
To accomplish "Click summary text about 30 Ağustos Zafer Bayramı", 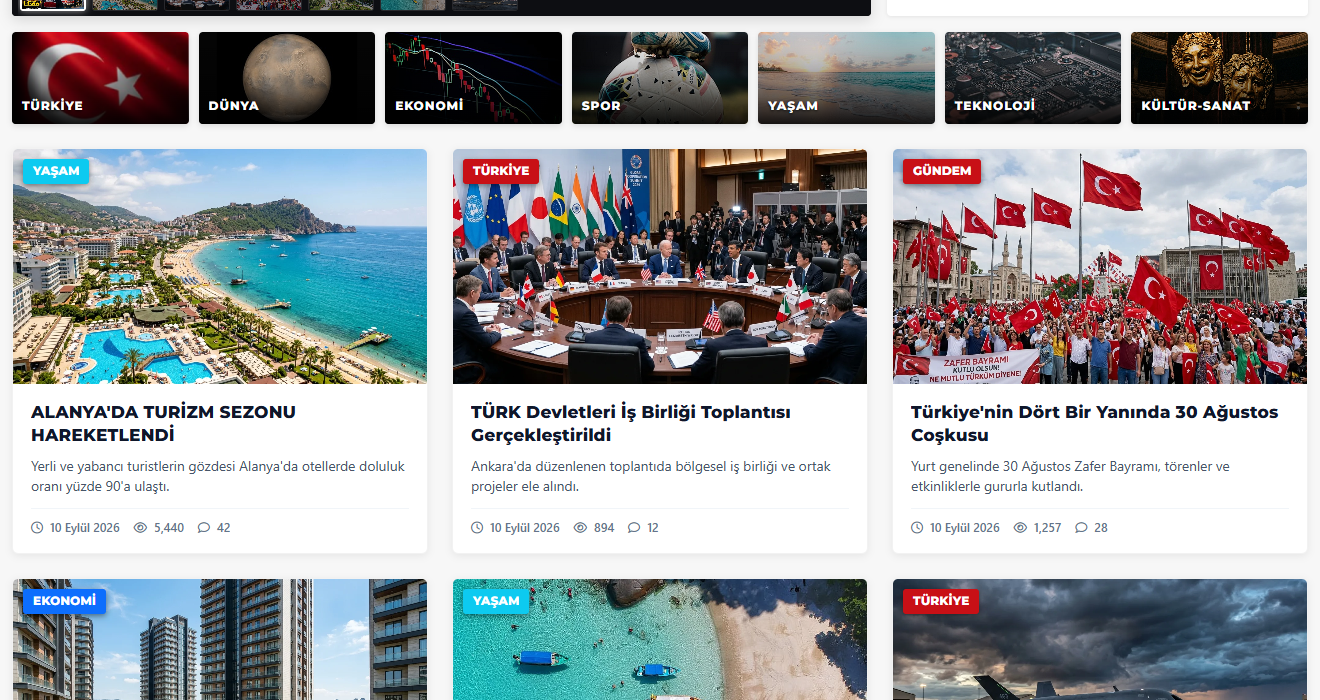I will tap(1070, 476).
